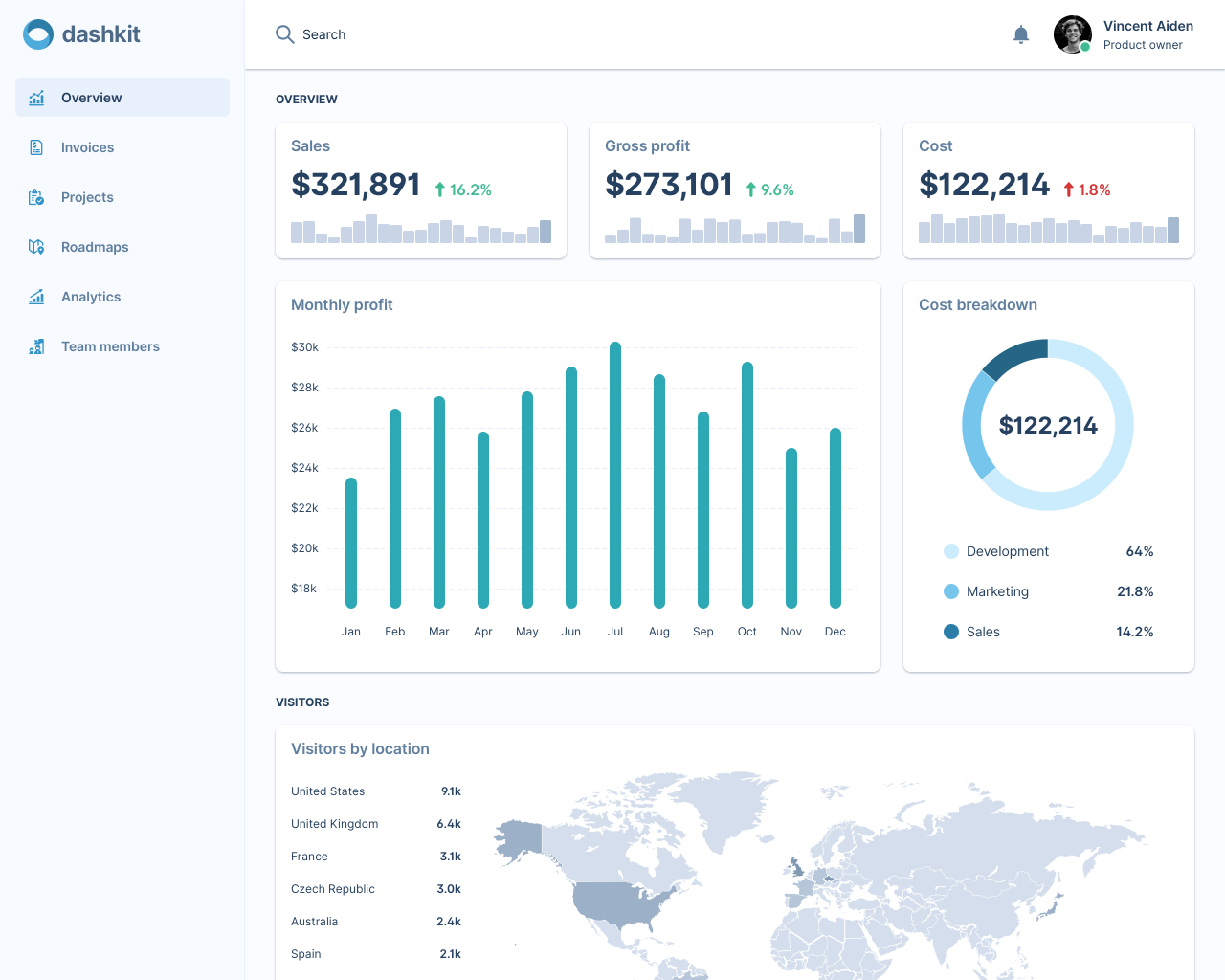Click the United Kingdom visitors row

tap(376, 824)
